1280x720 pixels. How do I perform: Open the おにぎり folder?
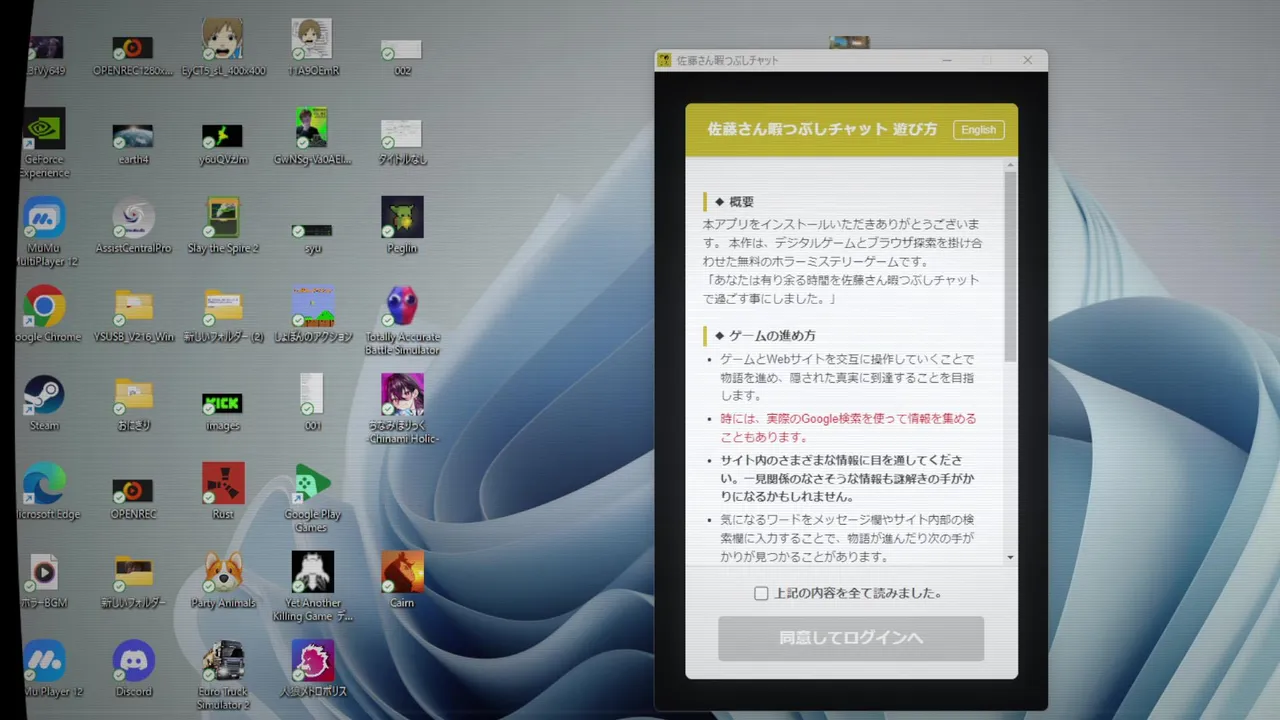click(x=133, y=396)
